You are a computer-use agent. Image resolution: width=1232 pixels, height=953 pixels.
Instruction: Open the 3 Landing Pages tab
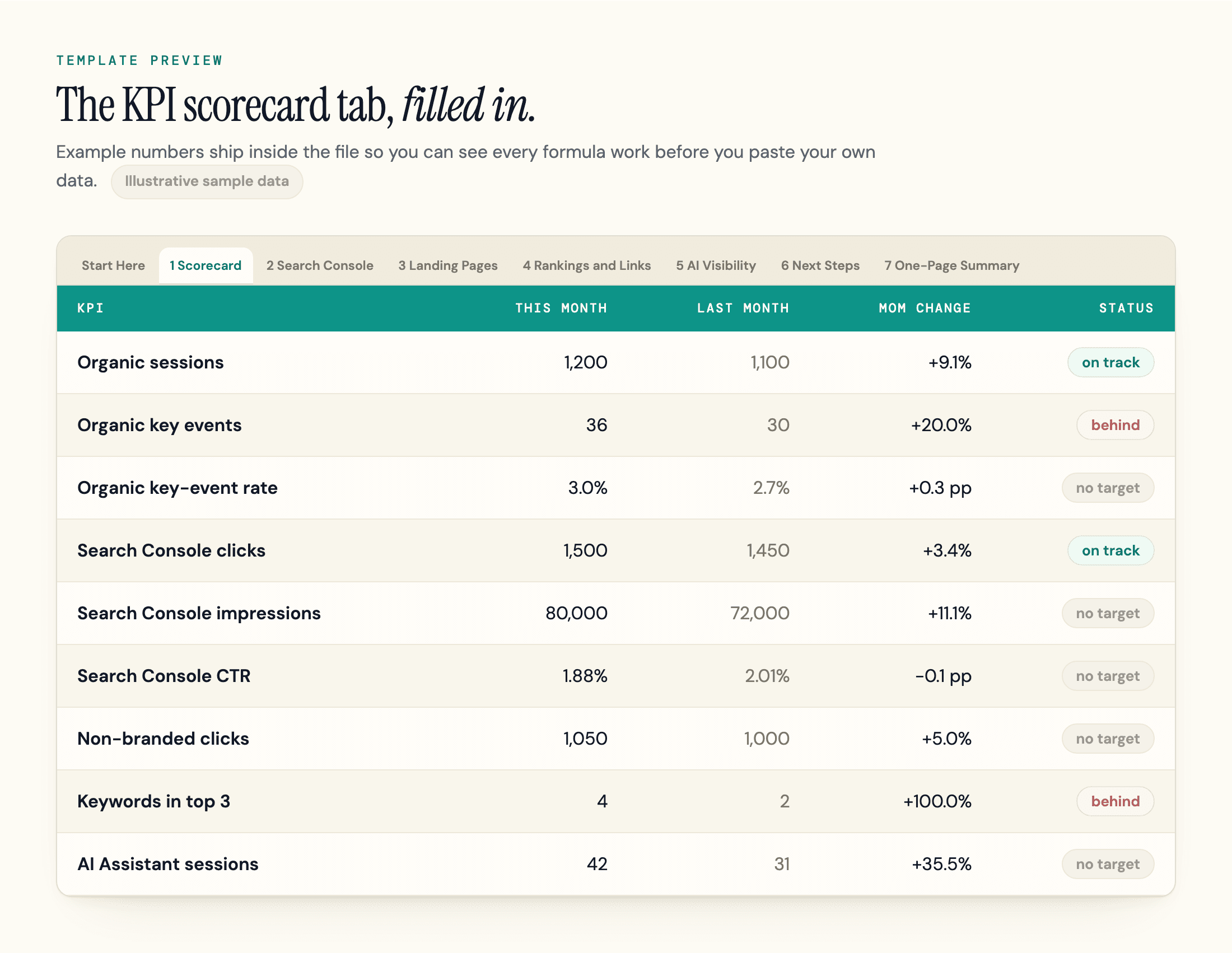[448, 265]
